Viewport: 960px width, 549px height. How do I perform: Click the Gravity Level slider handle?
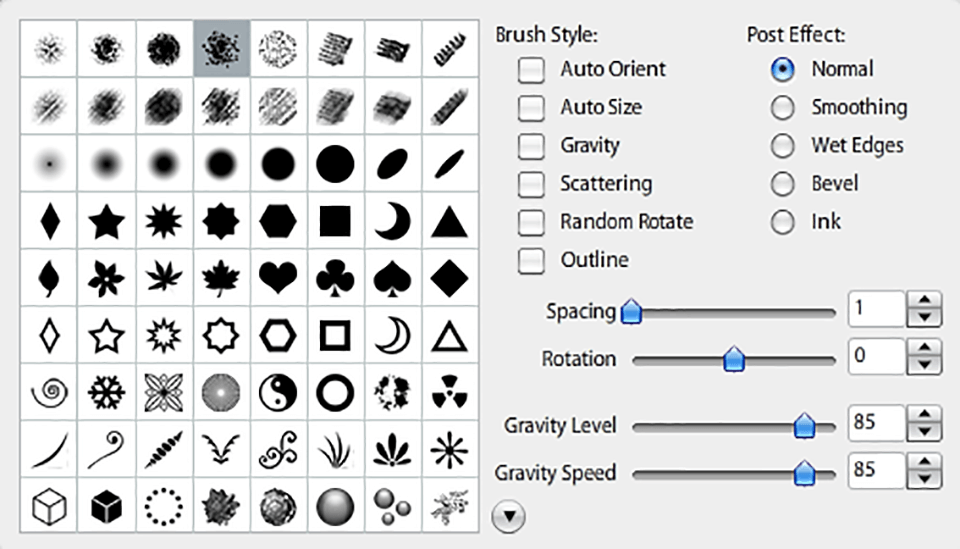click(804, 426)
